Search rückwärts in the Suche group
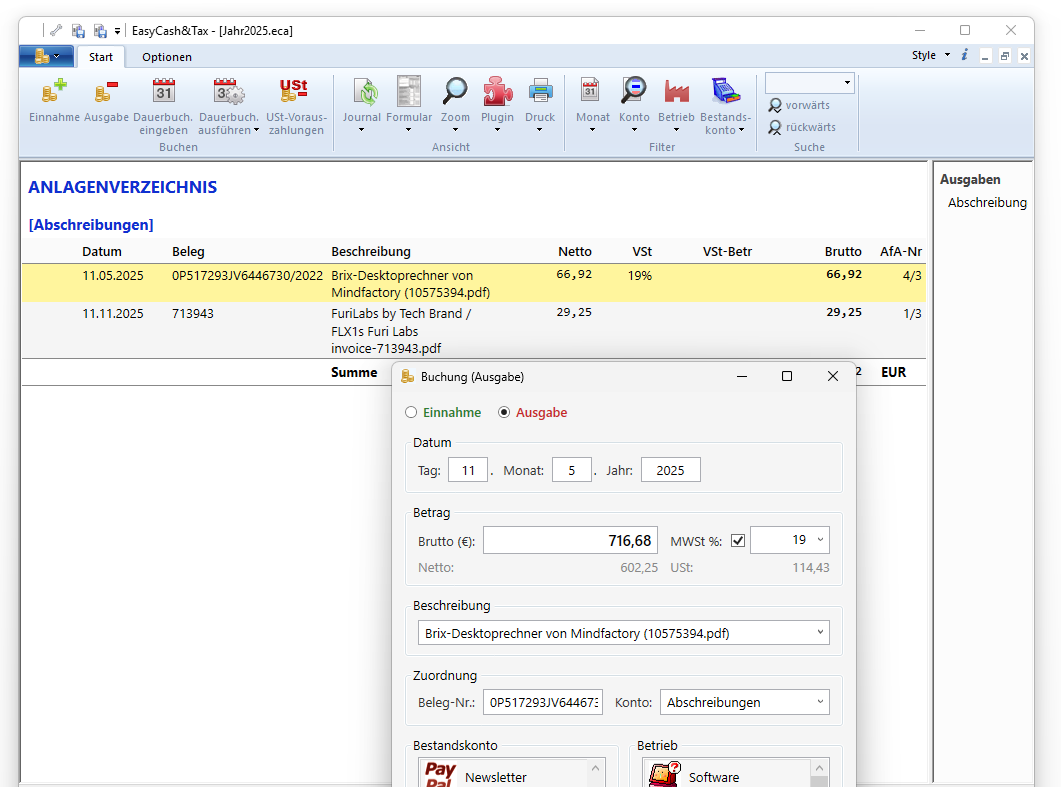 (802, 127)
